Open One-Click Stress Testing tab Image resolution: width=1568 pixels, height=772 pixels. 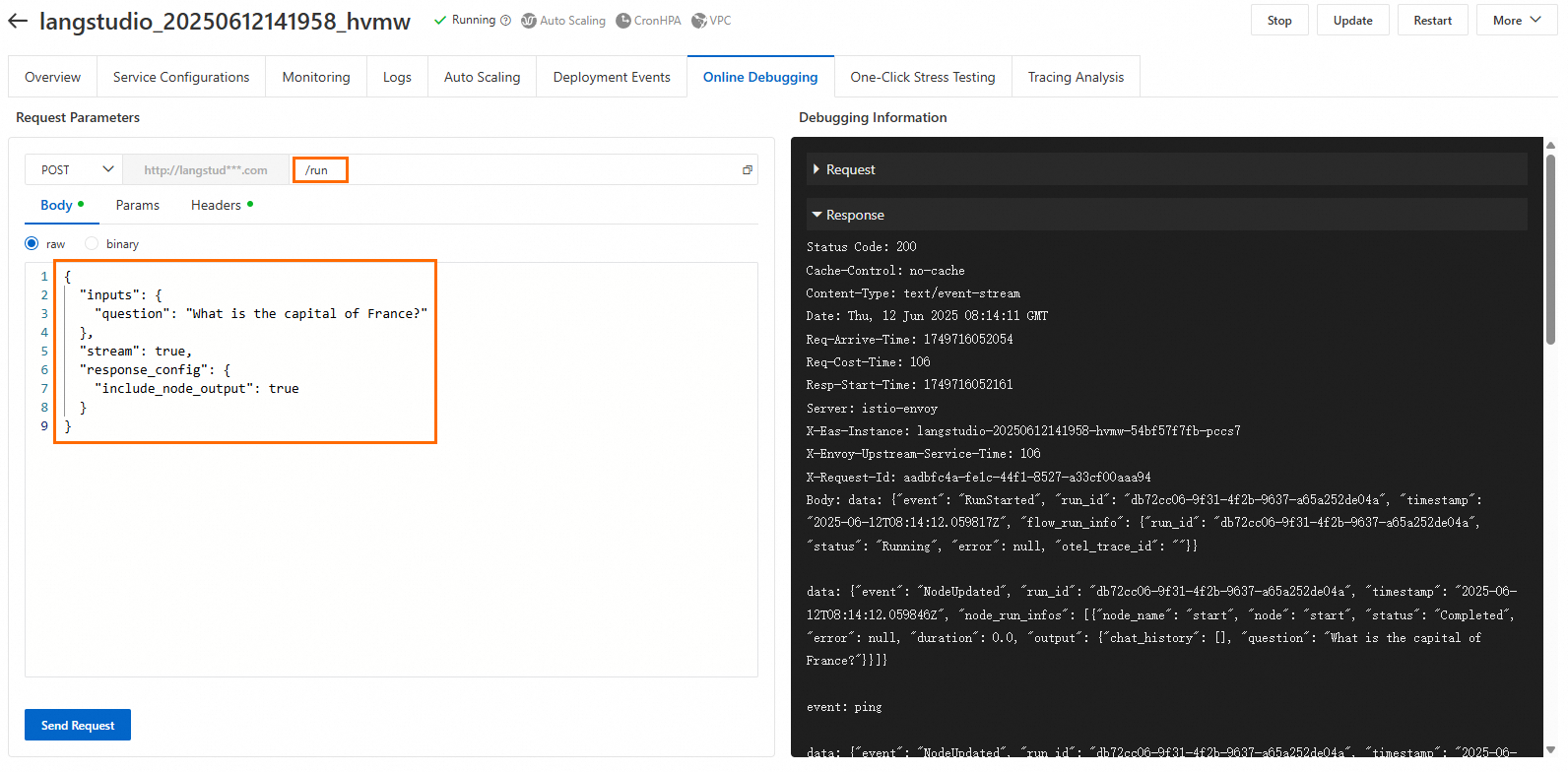click(x=923, y=77)
